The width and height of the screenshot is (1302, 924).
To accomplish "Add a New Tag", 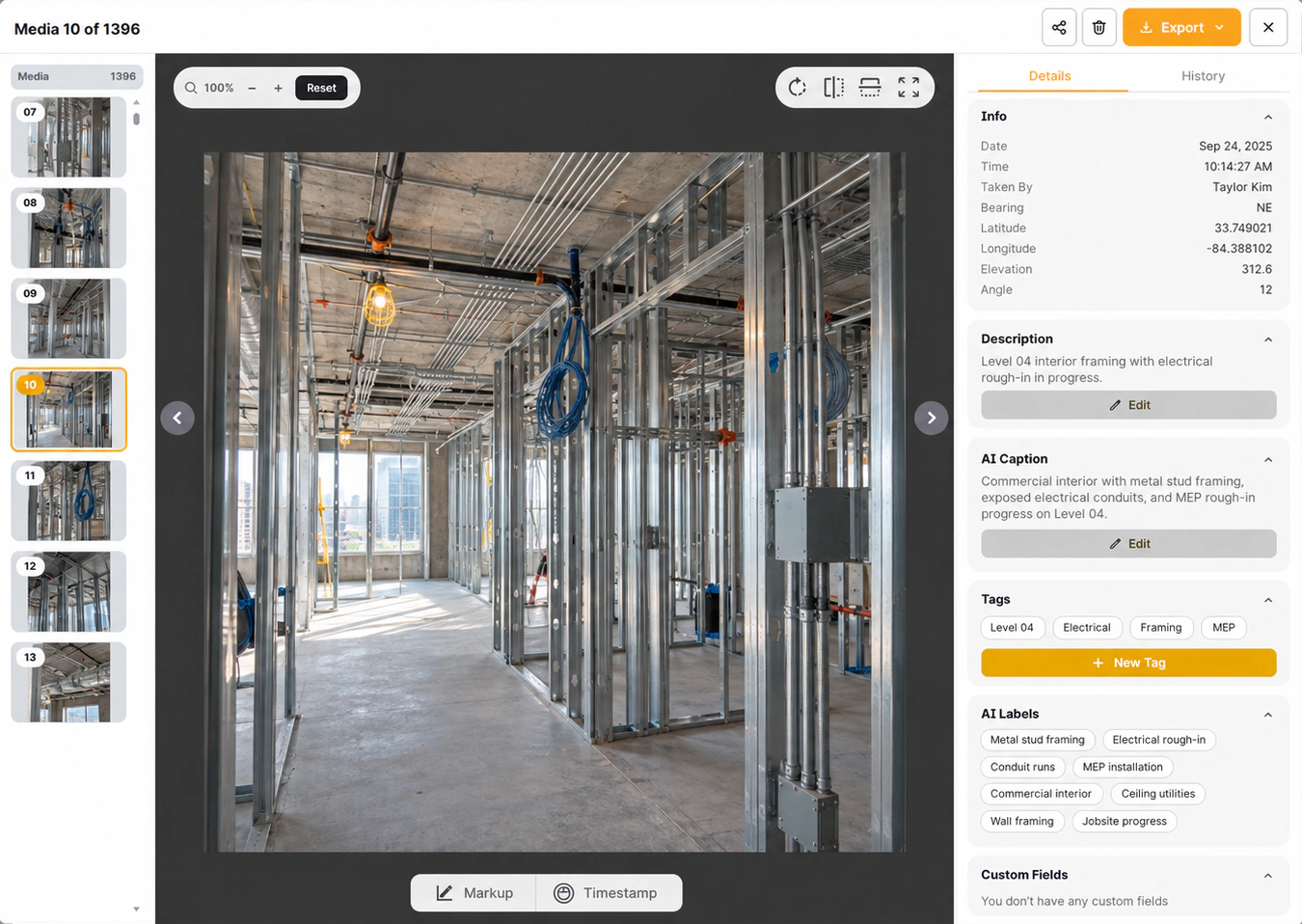I will coord(1128,663).
